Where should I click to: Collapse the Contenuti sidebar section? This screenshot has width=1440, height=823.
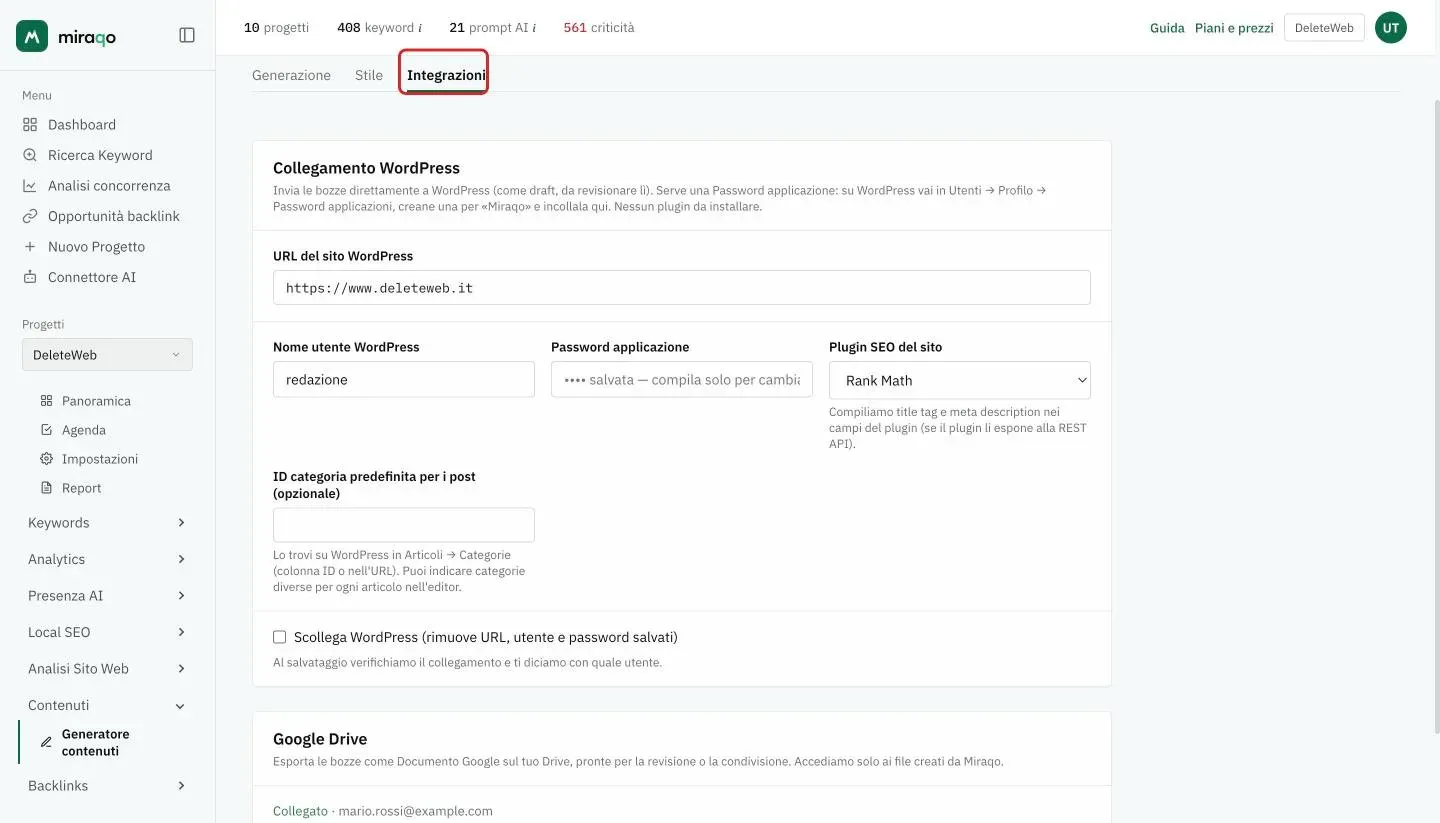pos(107,705)
